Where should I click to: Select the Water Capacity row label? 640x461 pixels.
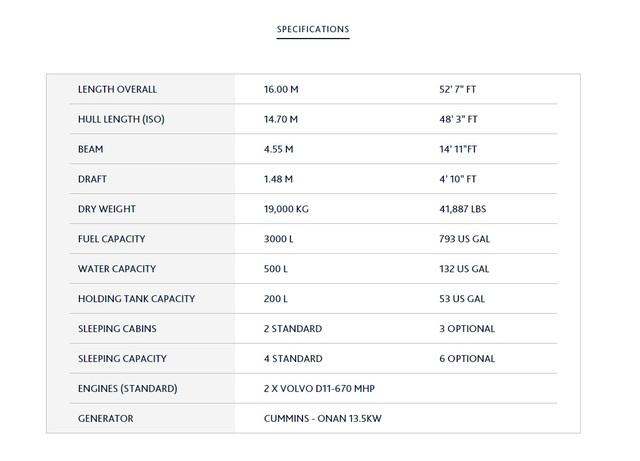click(115, 270)
